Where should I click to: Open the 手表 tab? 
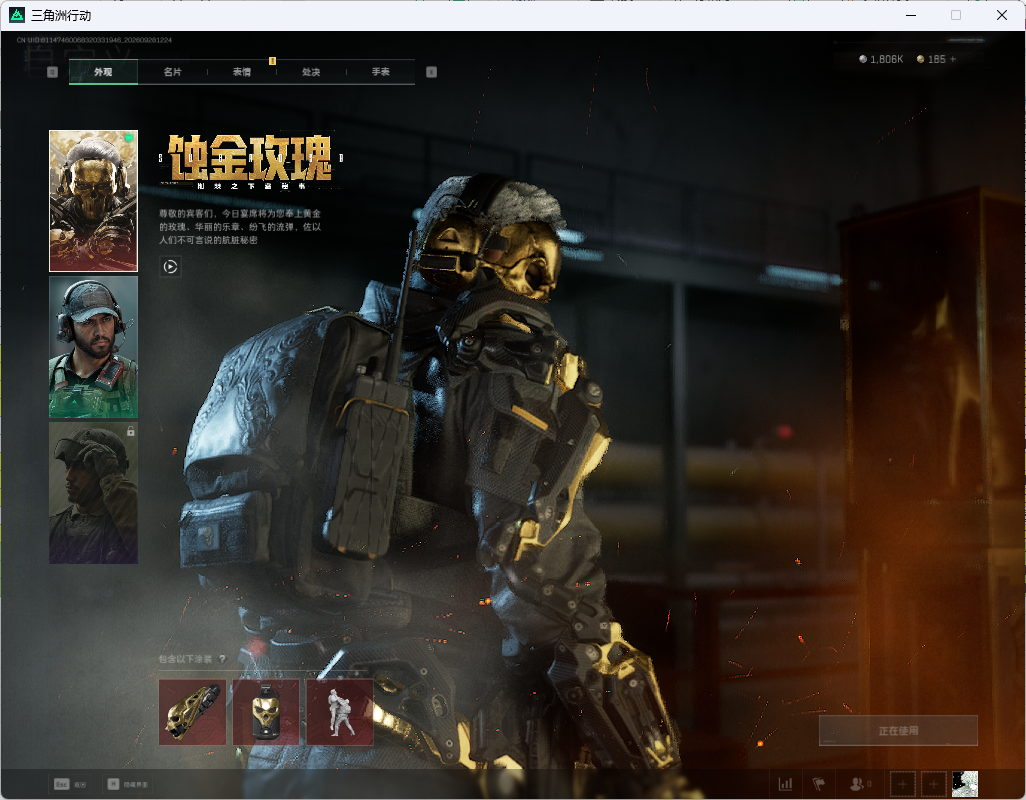point(380,72)
